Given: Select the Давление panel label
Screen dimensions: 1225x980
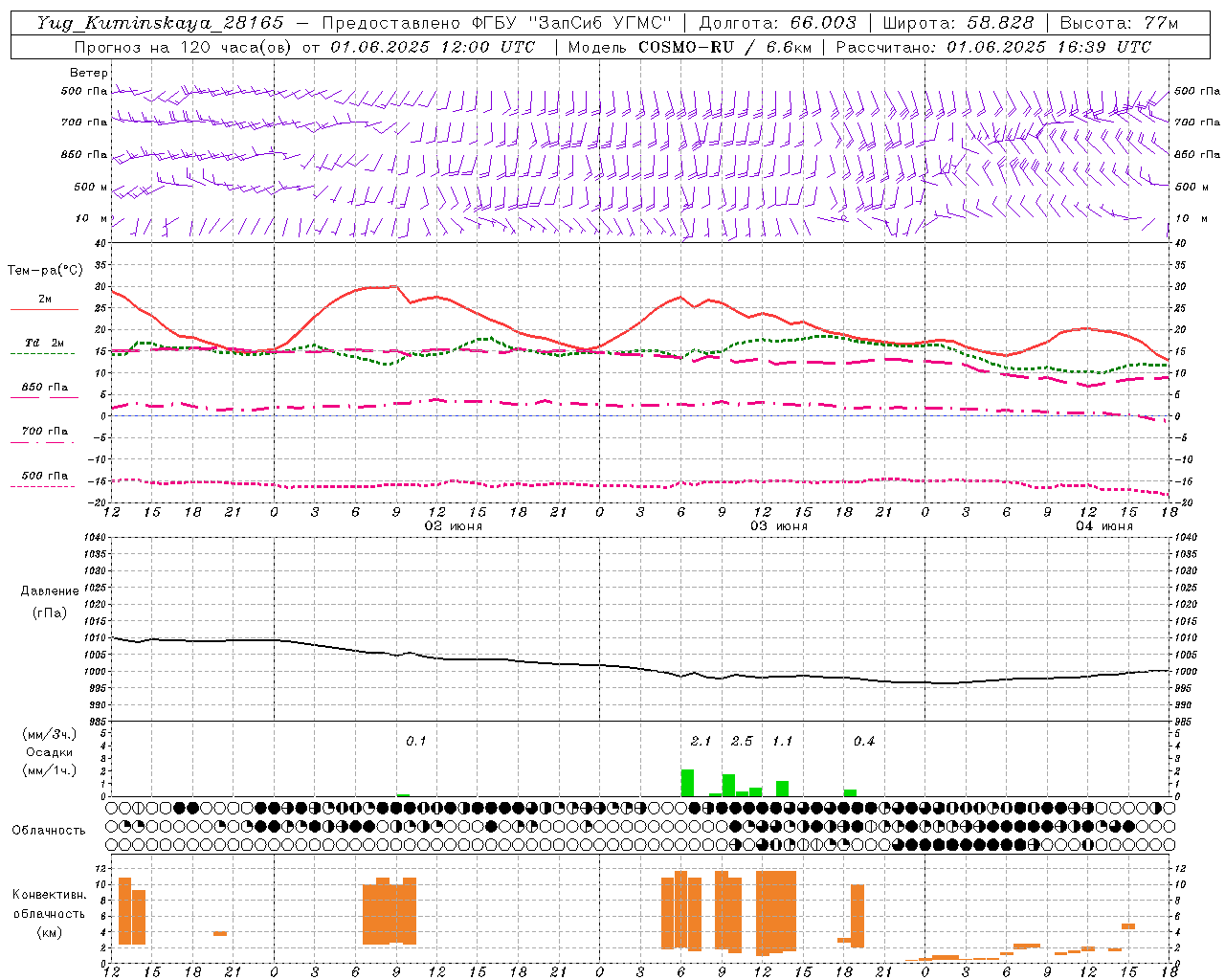Looking at the screenshot, I should click(x=50, y=591).
